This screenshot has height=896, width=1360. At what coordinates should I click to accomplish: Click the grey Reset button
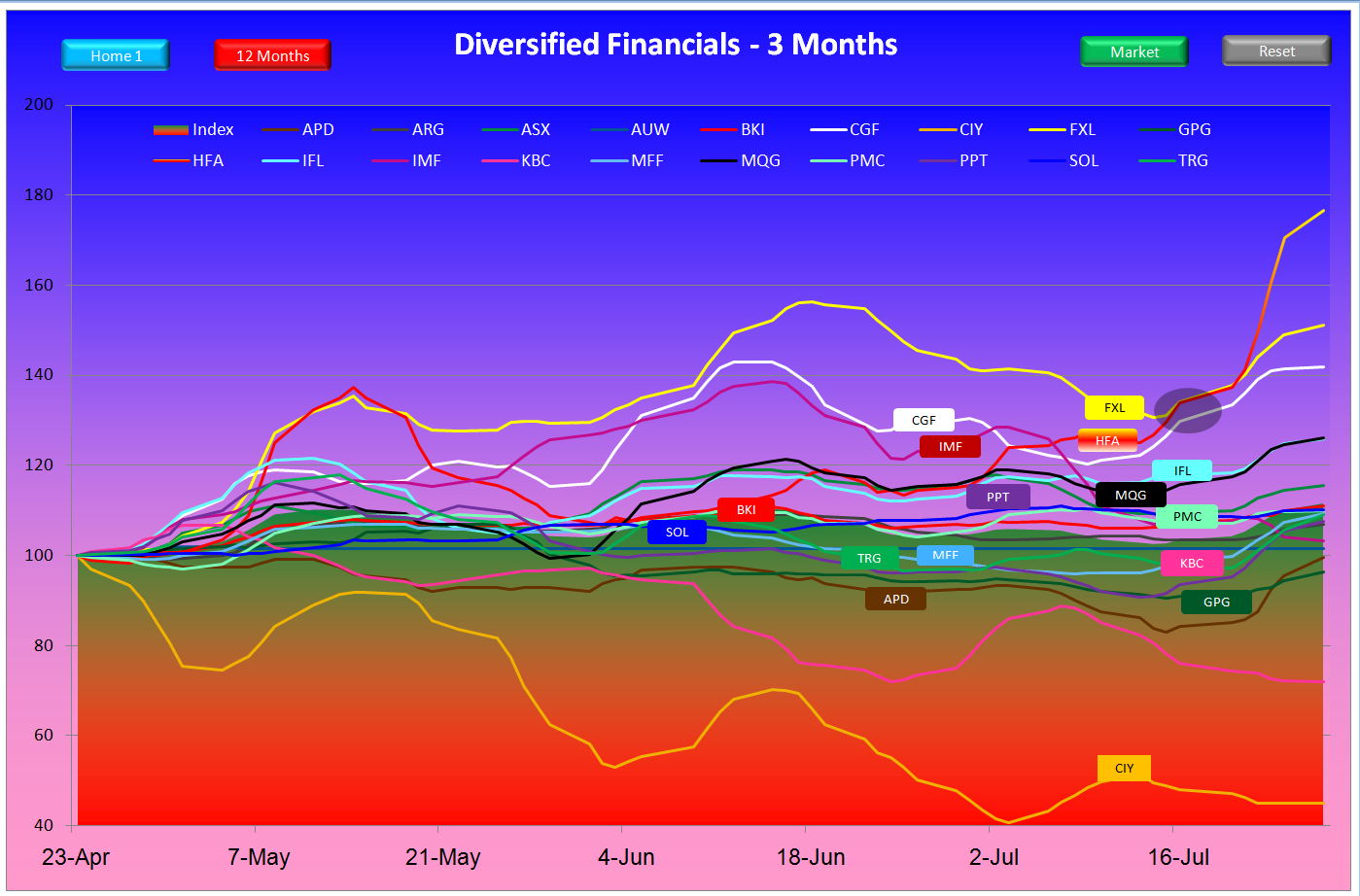point(1276,51)
